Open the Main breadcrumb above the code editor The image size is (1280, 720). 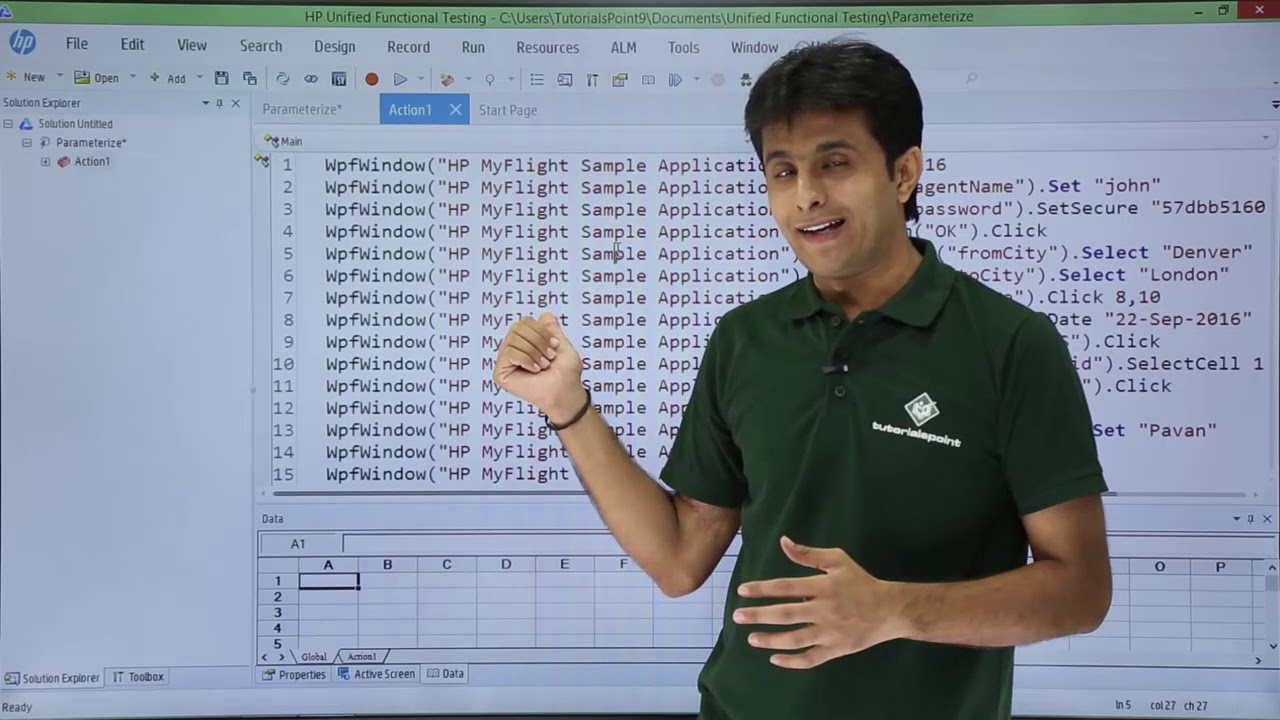coord(284,141)
